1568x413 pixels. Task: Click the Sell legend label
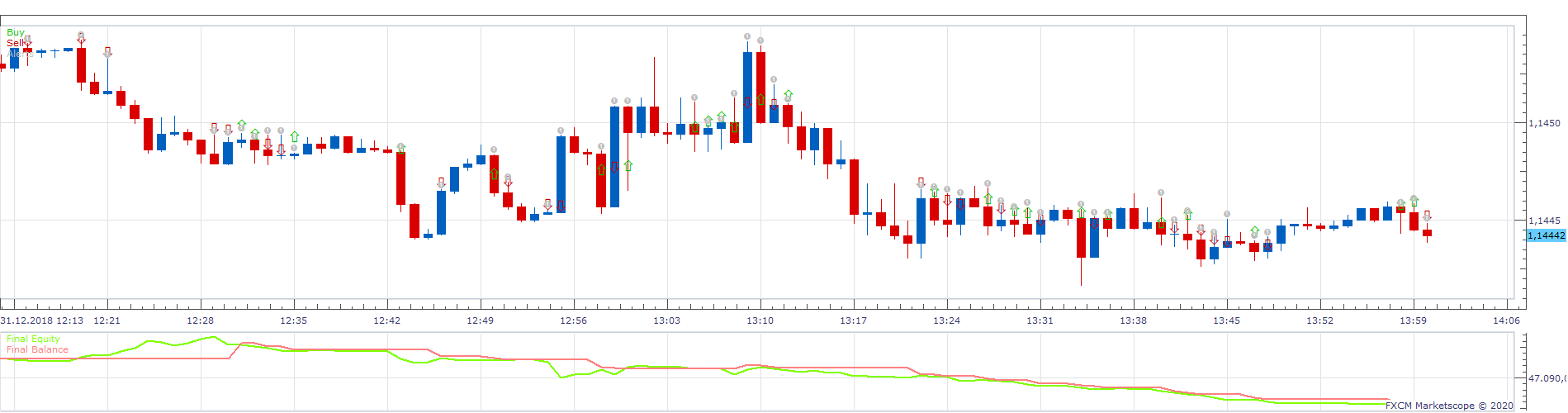16,43
